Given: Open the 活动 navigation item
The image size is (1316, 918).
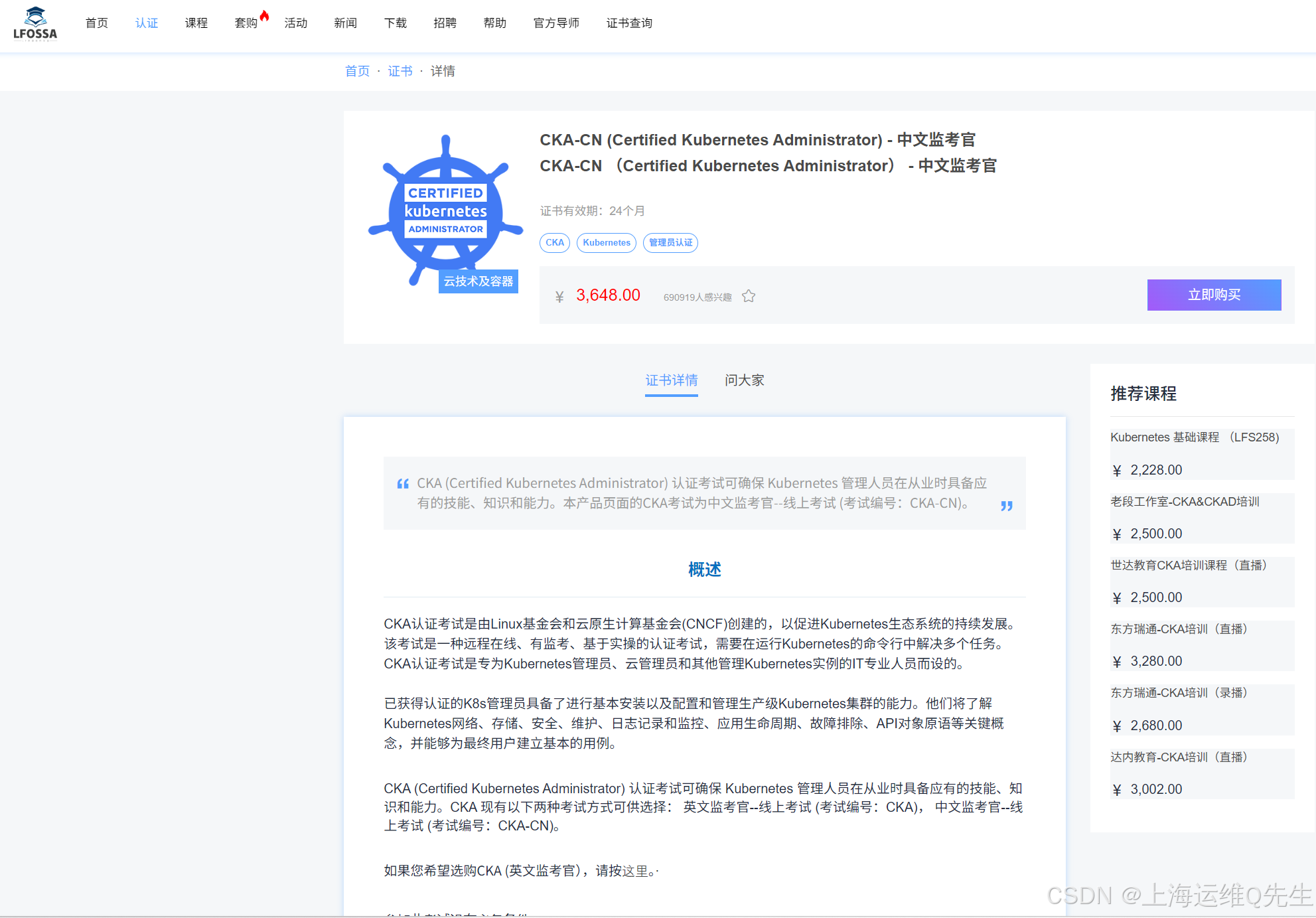Looking at the screenshot, I should [296, 23].
